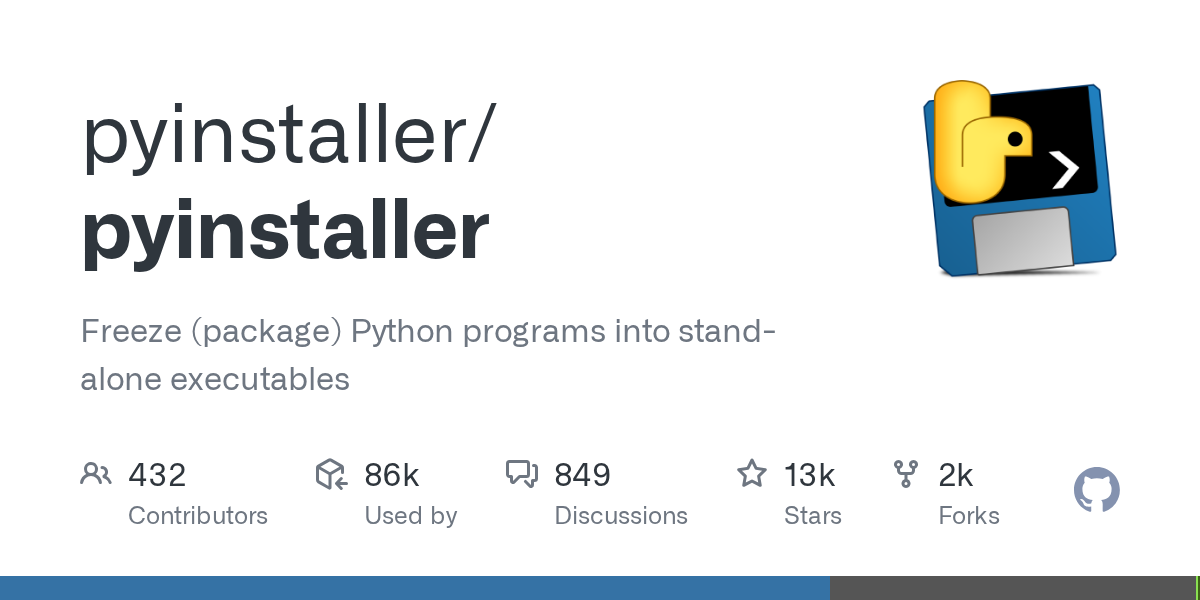Select the Contributors label

point(198,516)
